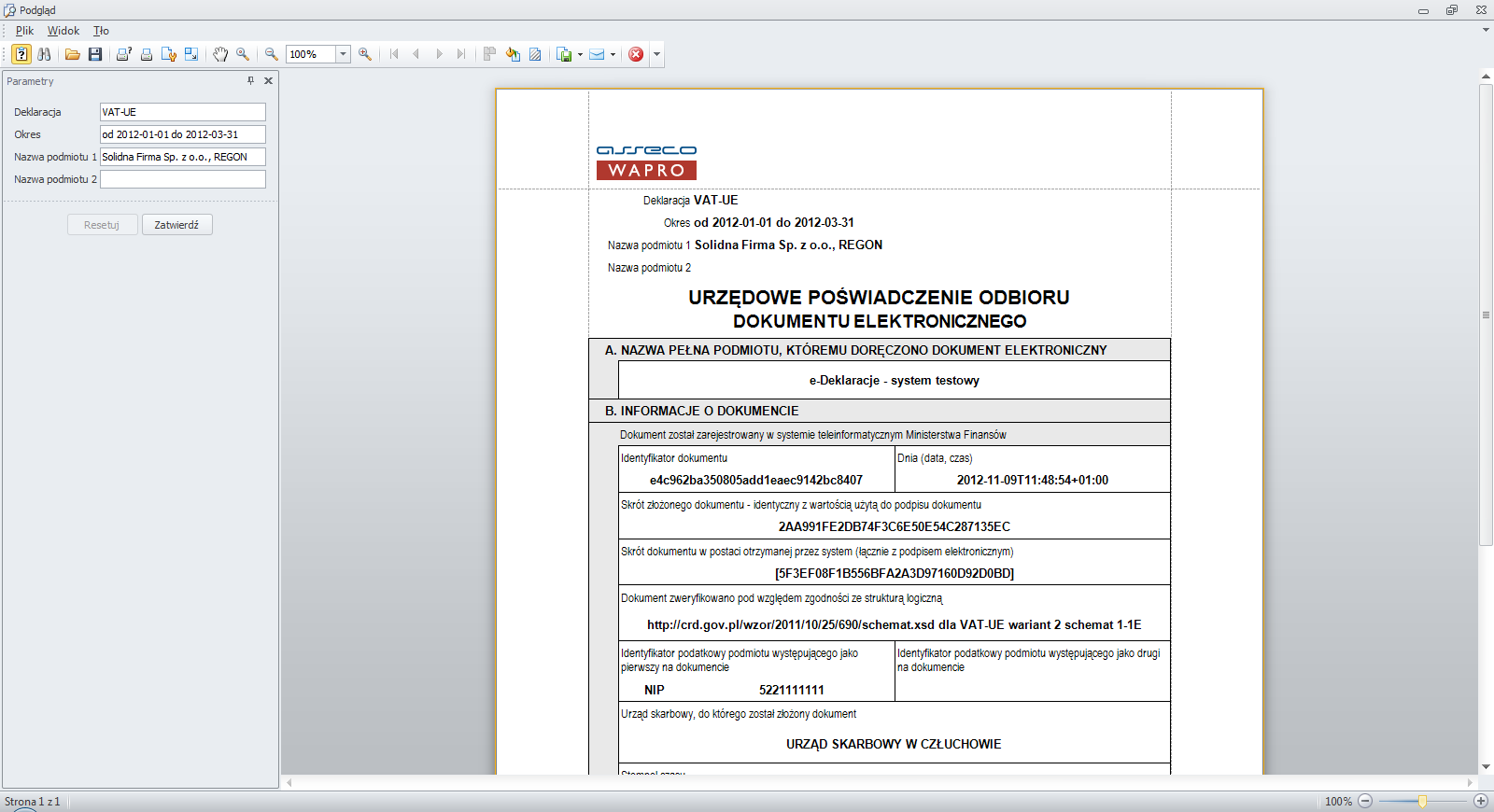Expand the Export Document dropdown arrow
This screenshot has width=1494, height=812.
580,54
